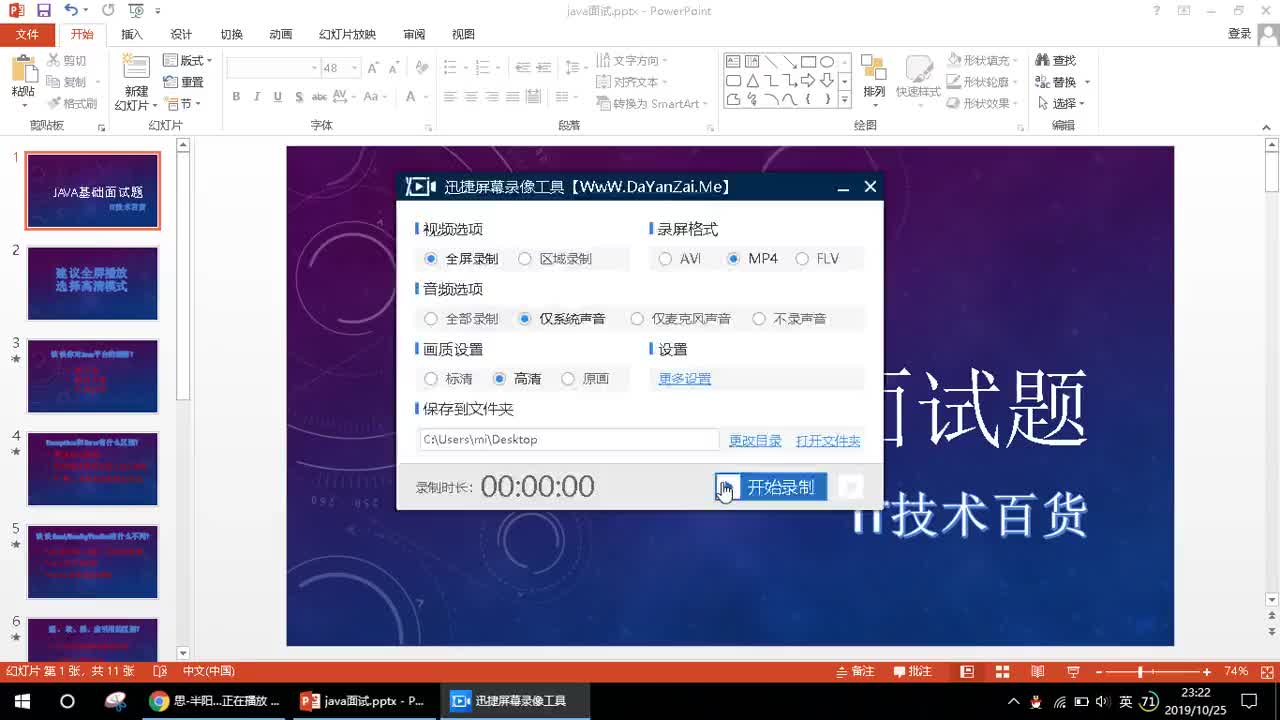Select slide 2 thumbnail in the panel

tap(92, 283)
